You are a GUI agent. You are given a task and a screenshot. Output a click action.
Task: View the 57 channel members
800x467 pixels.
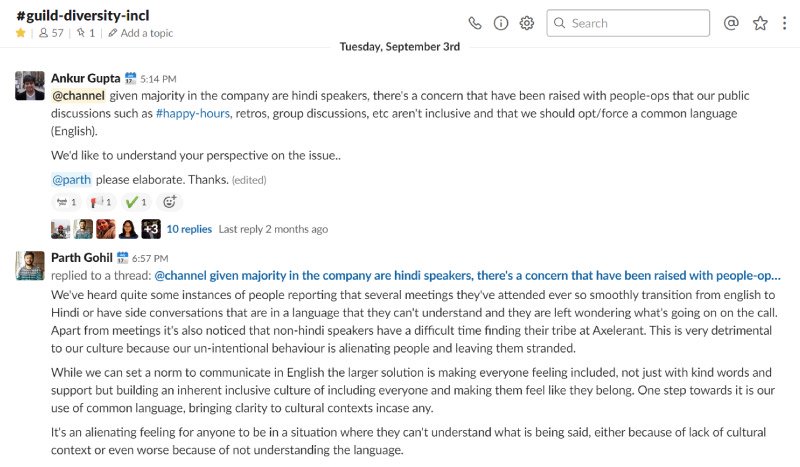click(x=51, y=33)
